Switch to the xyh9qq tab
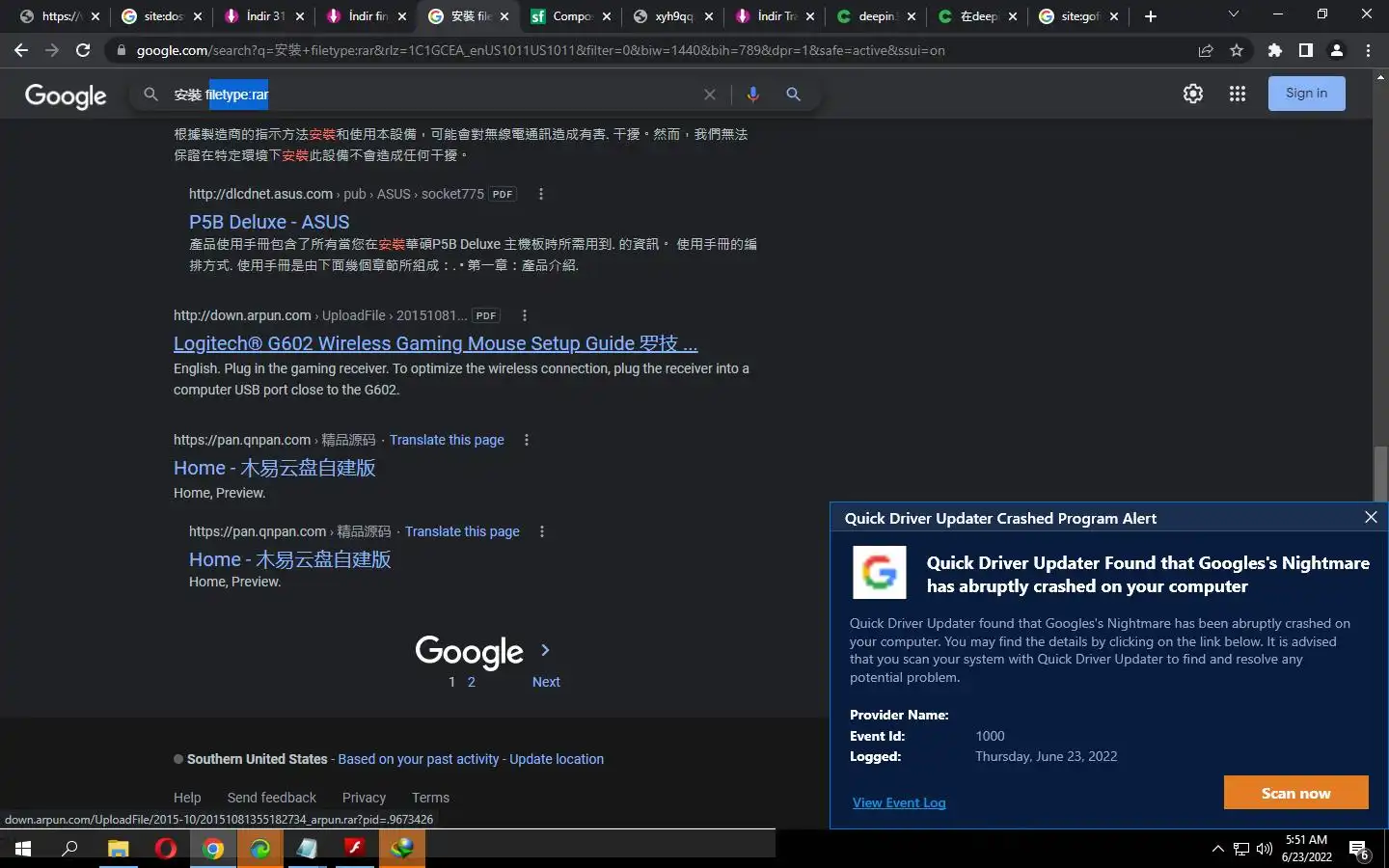 coord(673,16)
